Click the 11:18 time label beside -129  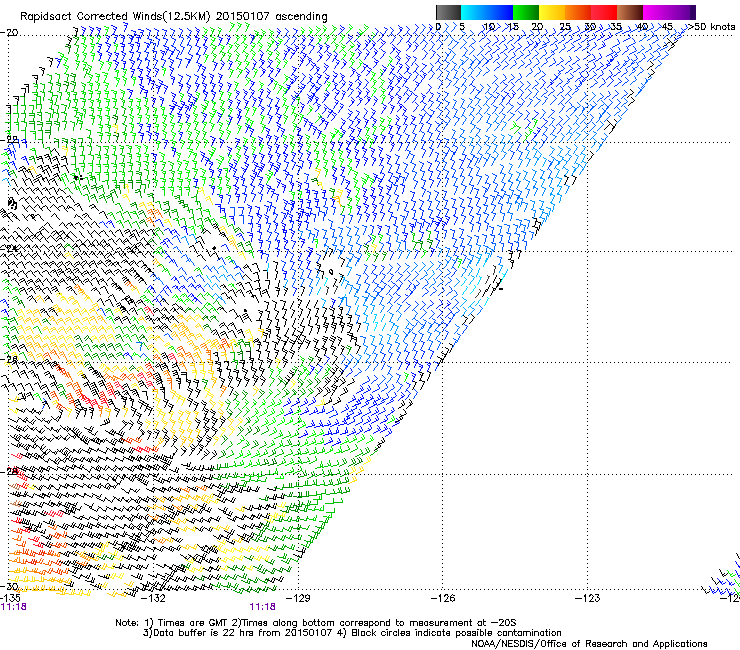coord(262,607)
